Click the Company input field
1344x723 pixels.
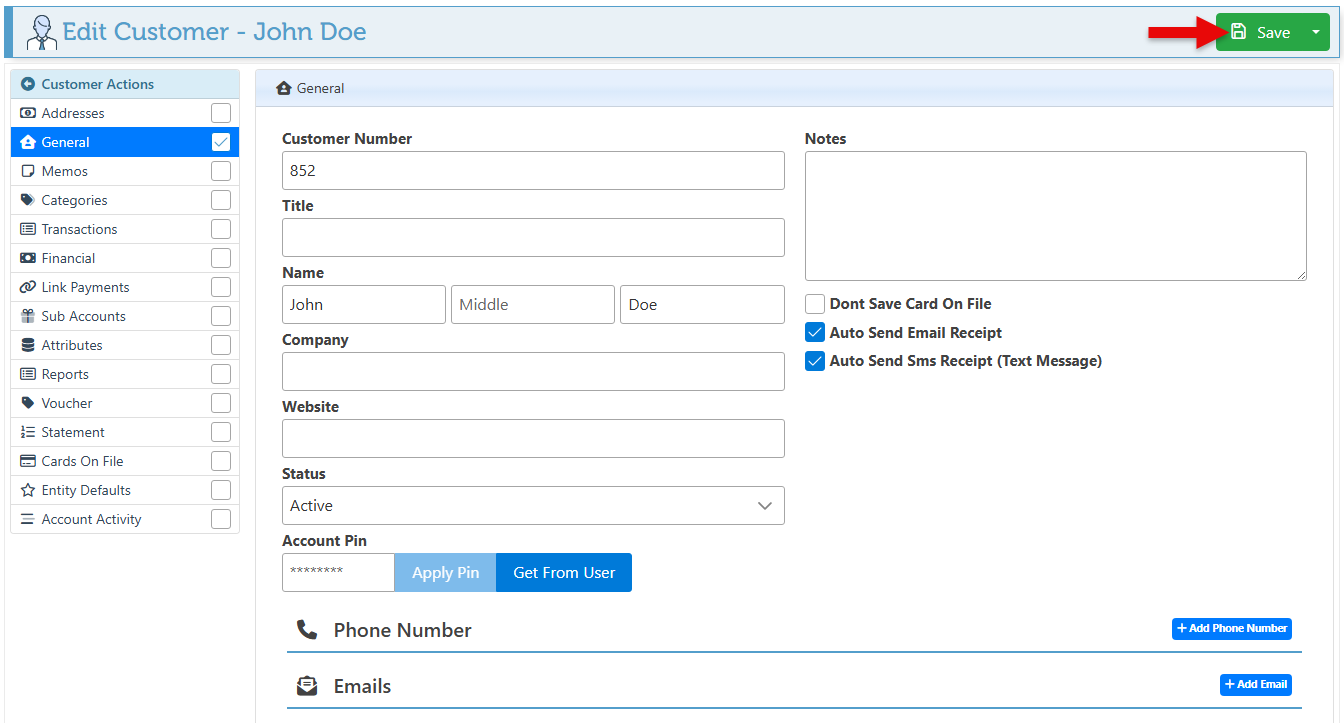pyautogui.click(x=533, y=371)
